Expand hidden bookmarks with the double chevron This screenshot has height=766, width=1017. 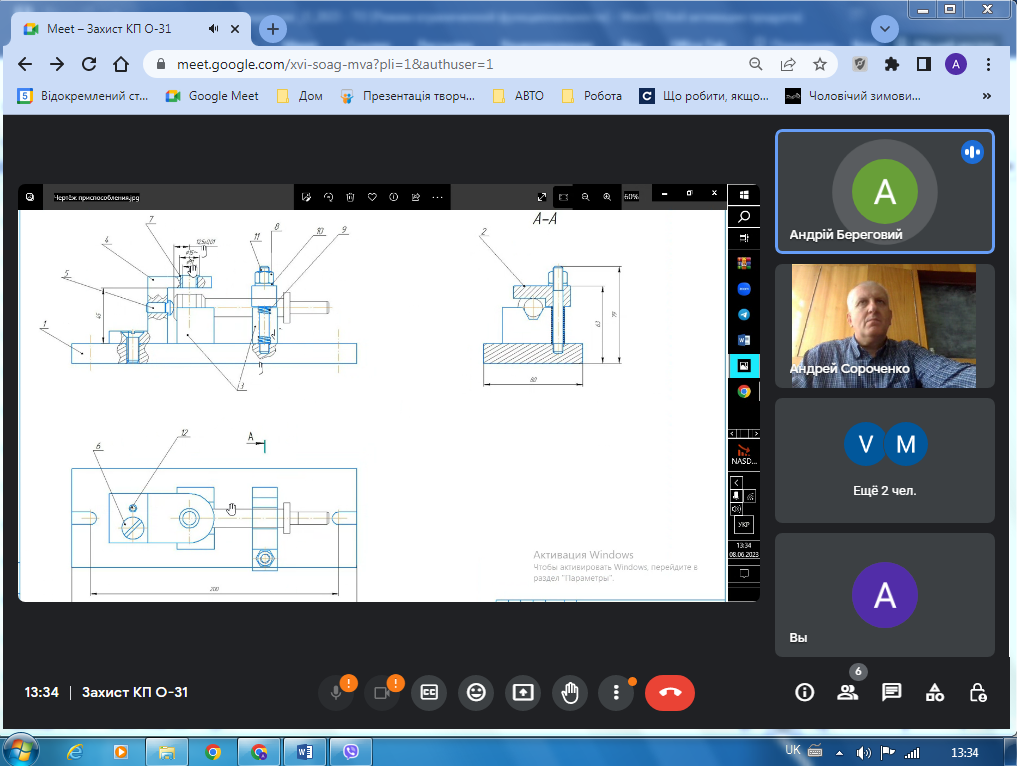[x=987, y=96]
